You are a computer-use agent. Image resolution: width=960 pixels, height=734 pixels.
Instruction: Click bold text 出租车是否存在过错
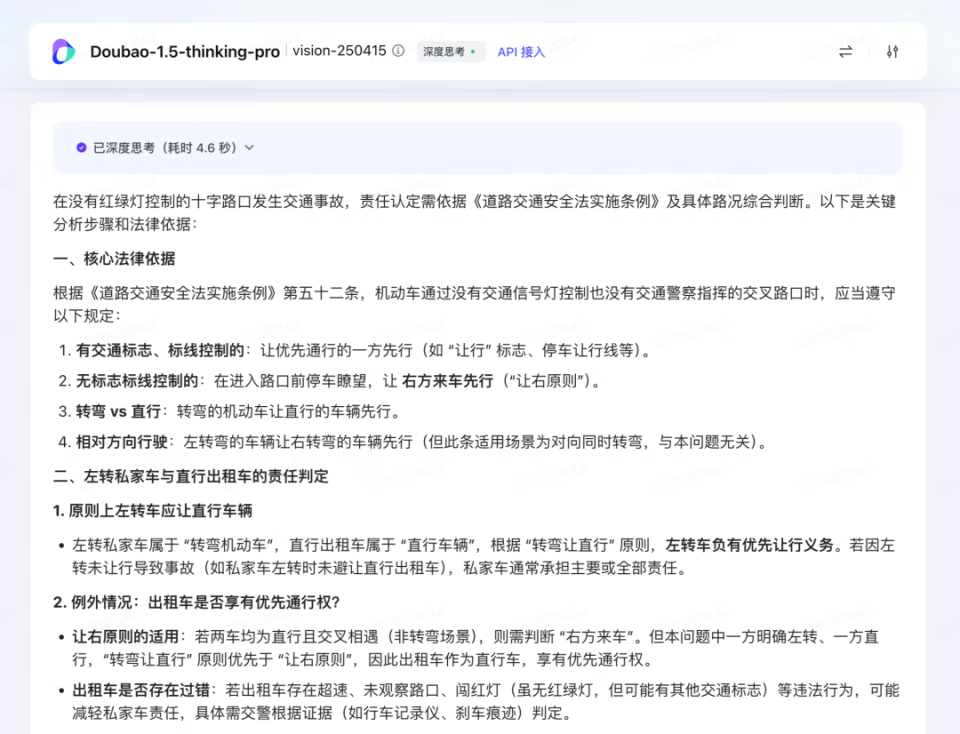[141, 691]
